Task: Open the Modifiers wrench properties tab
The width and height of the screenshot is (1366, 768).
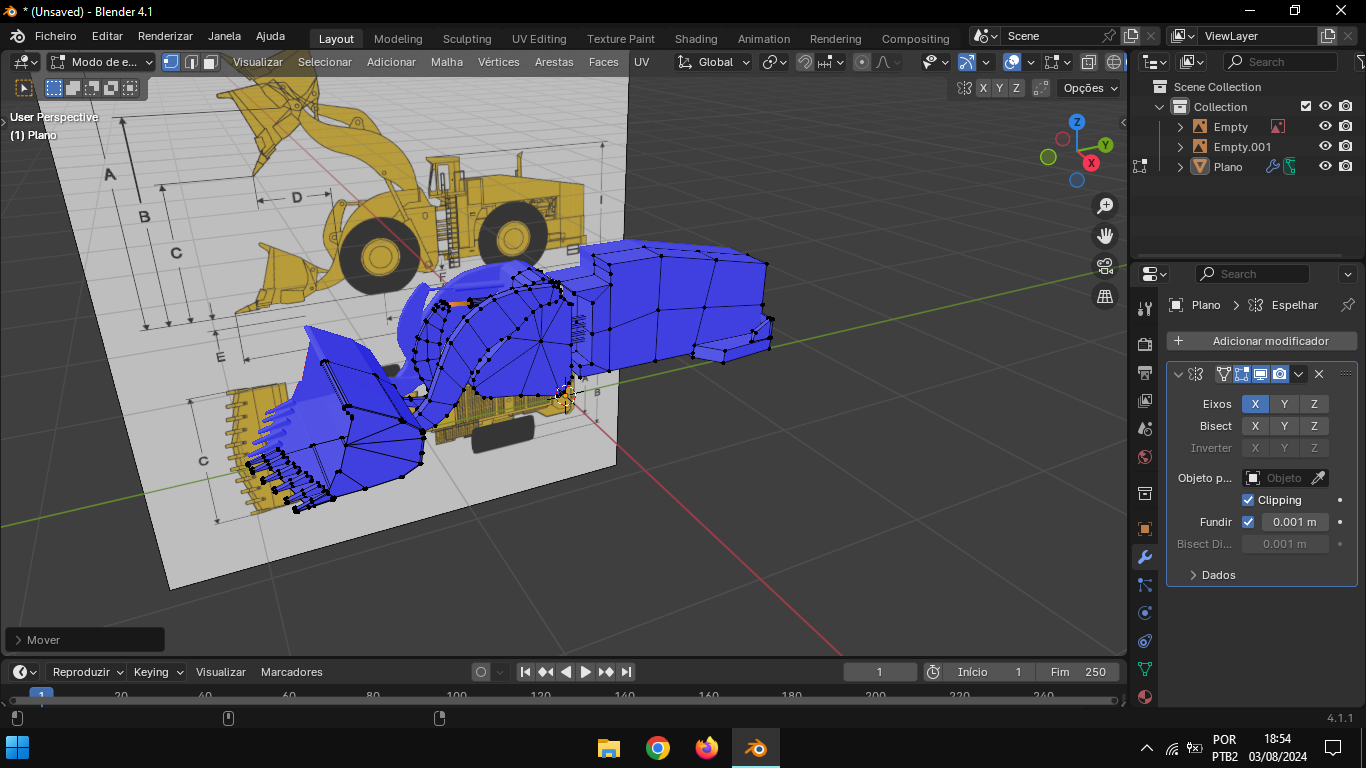Action: tap(1145, 557)
